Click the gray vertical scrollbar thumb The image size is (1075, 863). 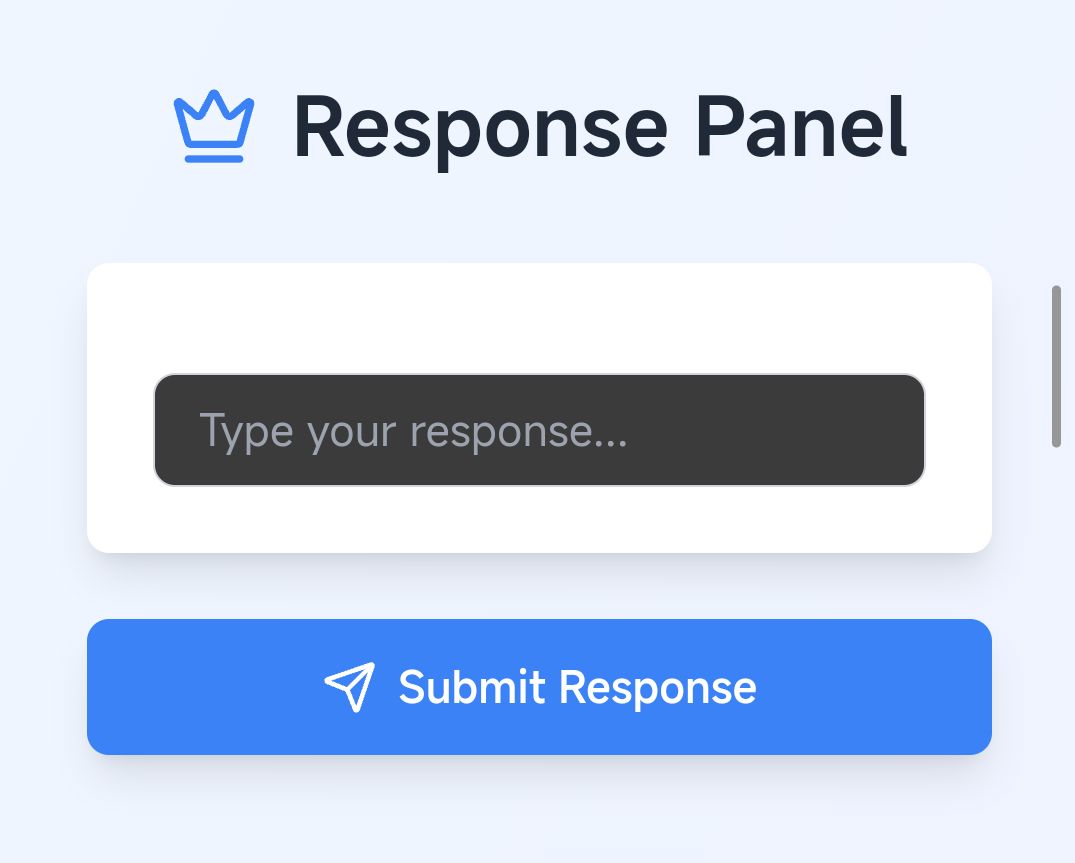pos(1056,367)
